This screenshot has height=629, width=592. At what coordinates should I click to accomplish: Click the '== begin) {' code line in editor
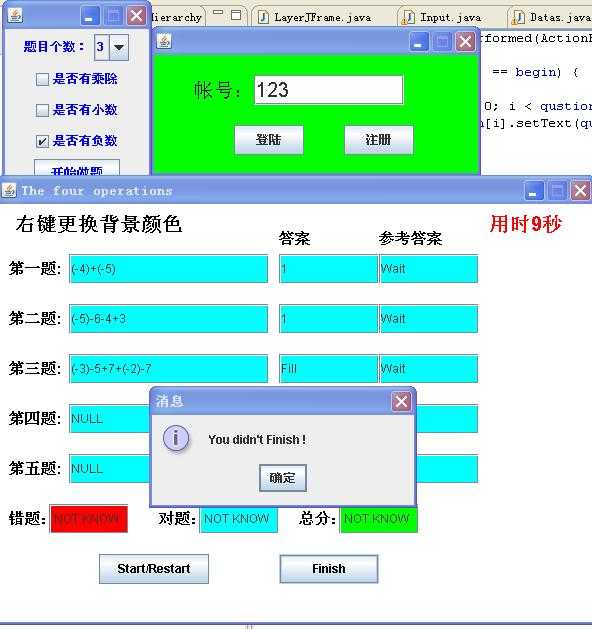tap(536, 72)
